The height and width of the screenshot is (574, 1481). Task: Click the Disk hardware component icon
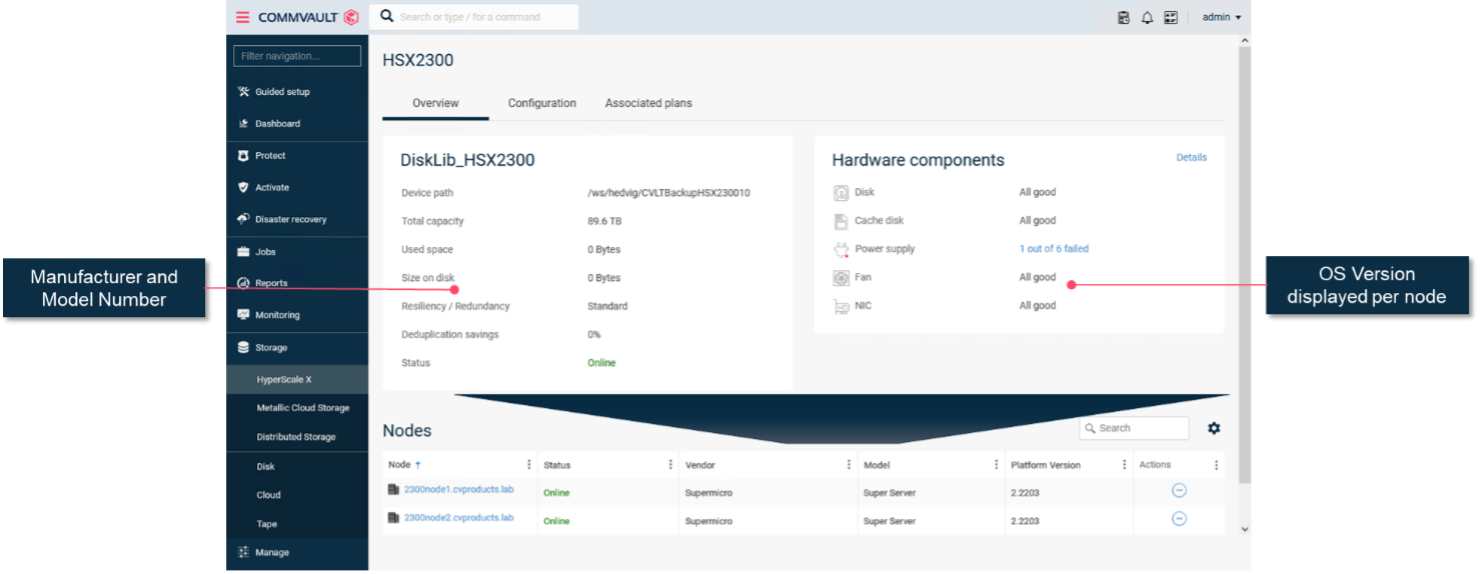pyautogui.click(x=841, y=192)
